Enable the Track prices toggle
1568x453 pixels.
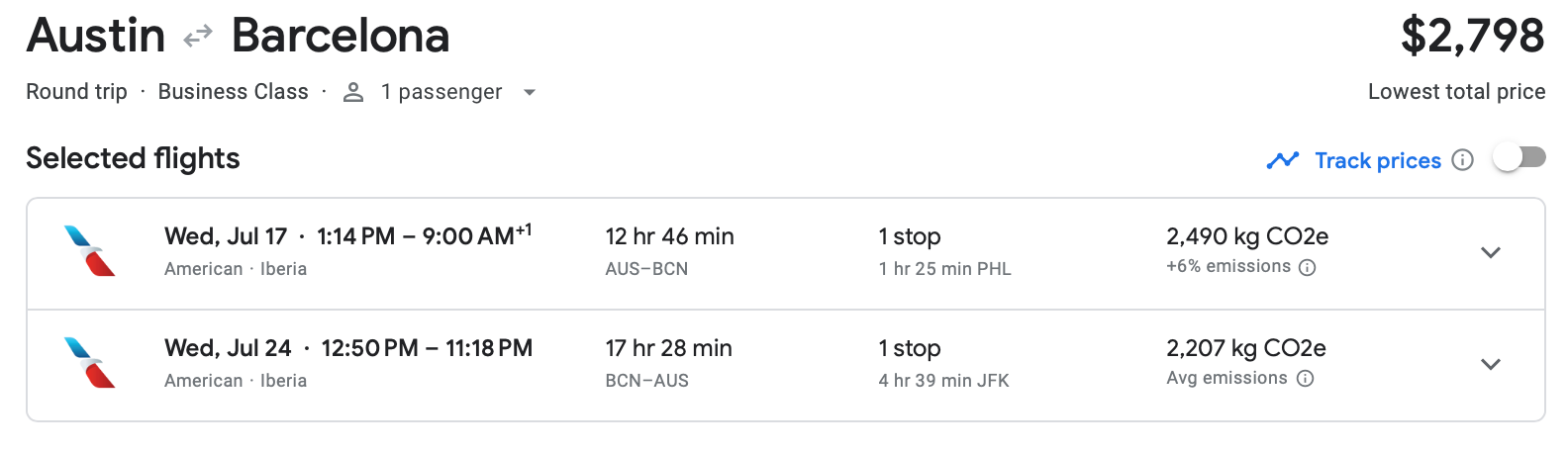1519,158
